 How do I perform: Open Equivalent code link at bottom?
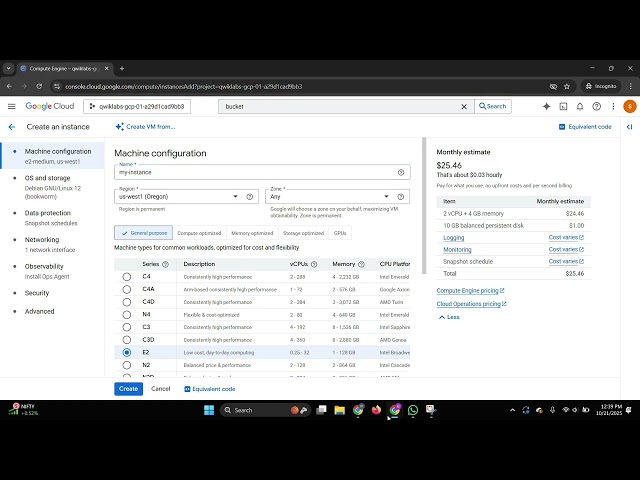pyautogui.click(x=210, y=389)
